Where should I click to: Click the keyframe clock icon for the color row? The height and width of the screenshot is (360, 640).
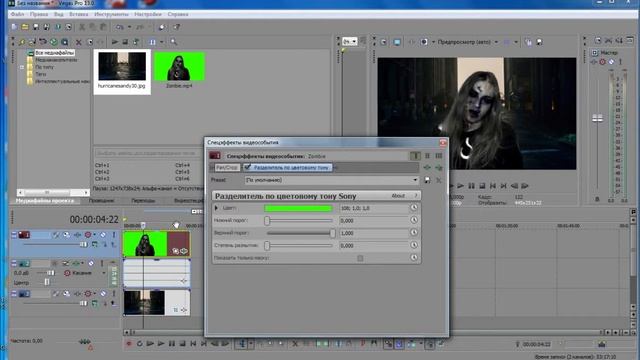click(x=414, y=207)
